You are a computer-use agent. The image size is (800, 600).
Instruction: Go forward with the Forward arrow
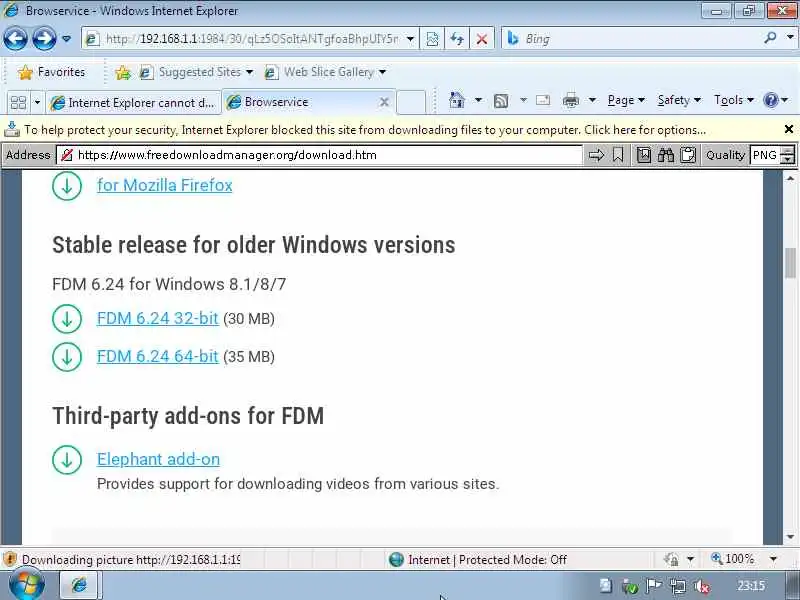44,38
